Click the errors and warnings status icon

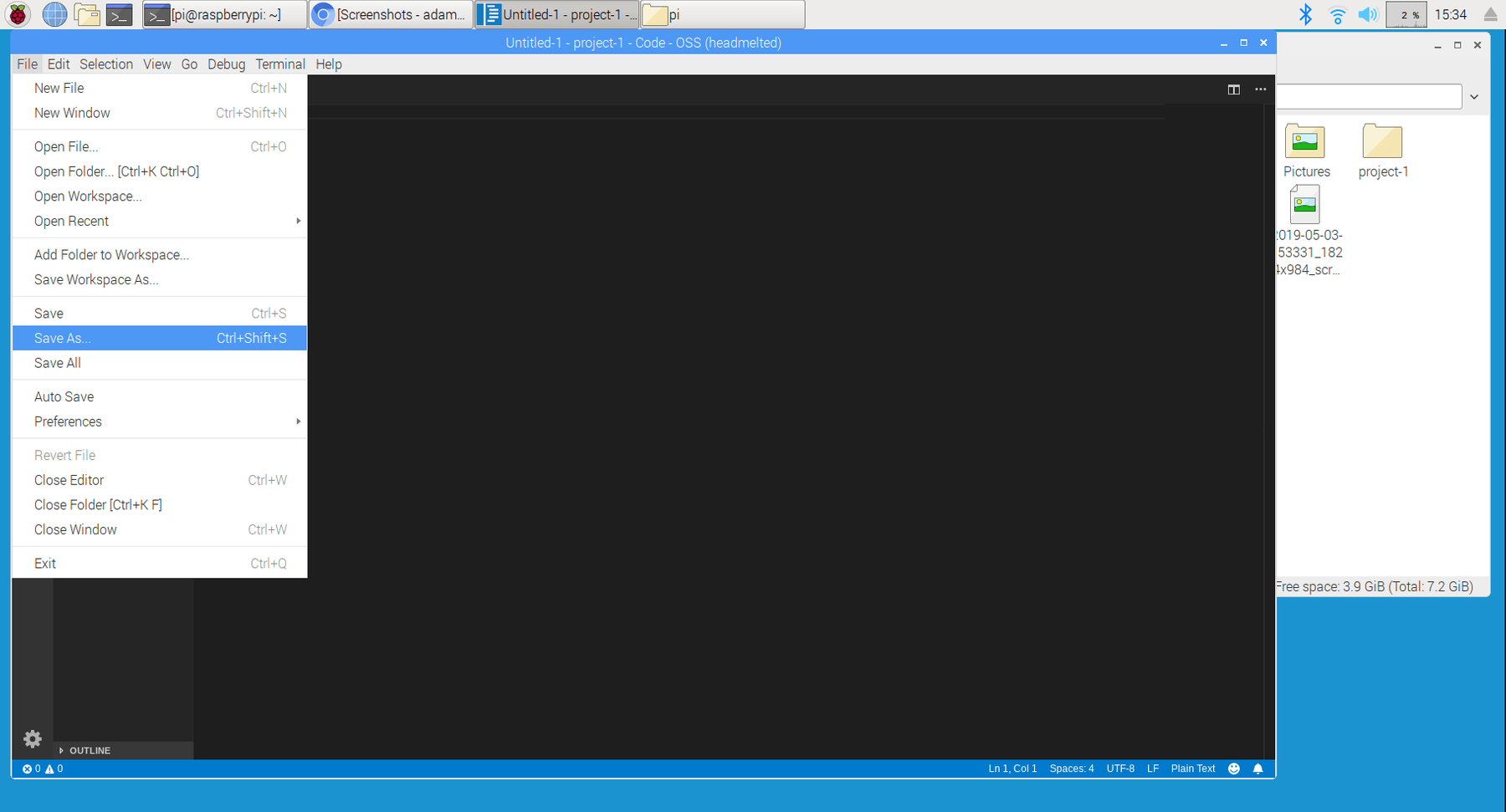[x=42, y=768]
